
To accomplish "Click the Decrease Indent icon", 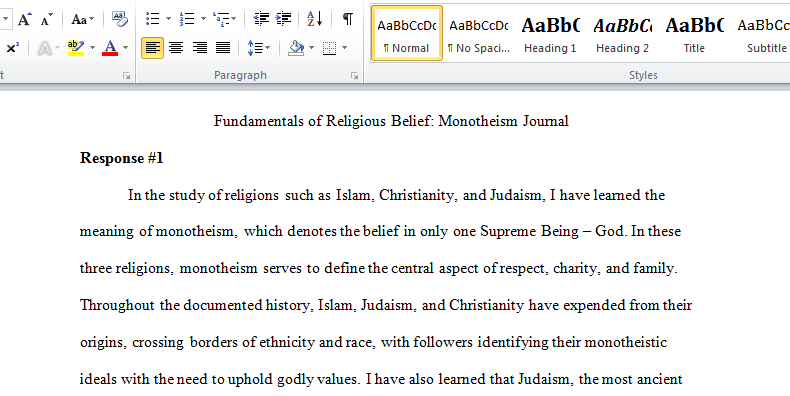I will pos(261,19).
